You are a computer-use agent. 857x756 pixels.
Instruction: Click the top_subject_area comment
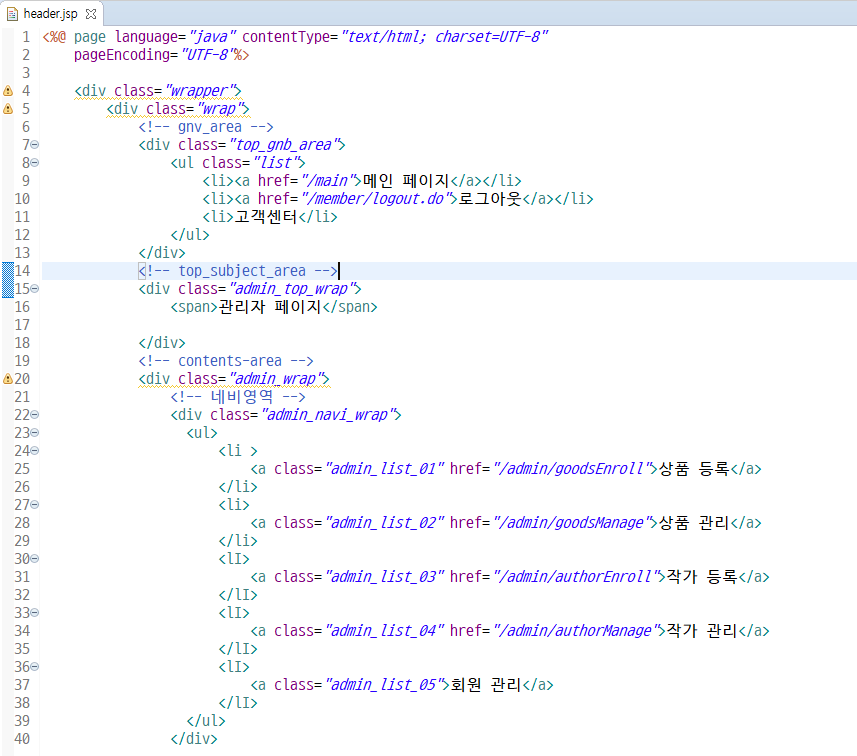[x=238, y=271]
